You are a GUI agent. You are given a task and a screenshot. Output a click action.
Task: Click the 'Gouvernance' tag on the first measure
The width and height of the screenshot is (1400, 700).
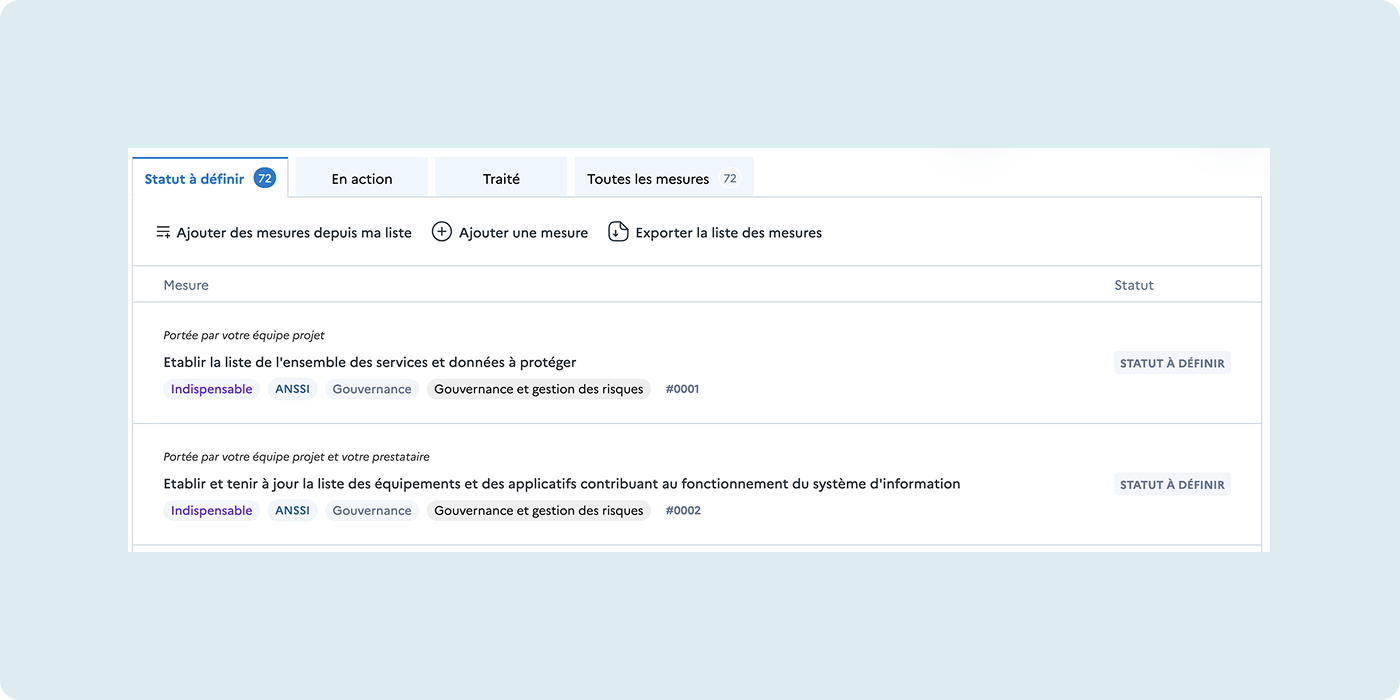[372, 389]
